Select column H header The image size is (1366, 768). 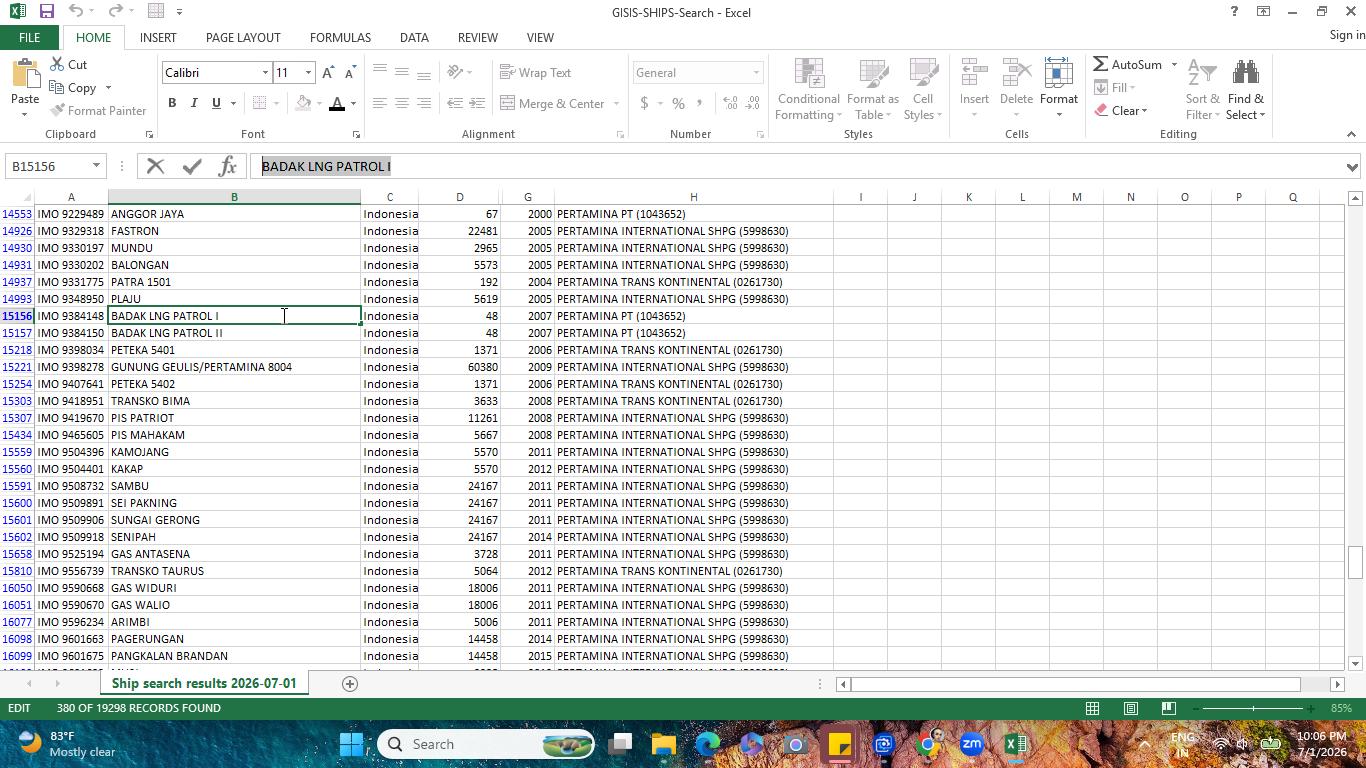pyautogui.click(x=693, y=197)
